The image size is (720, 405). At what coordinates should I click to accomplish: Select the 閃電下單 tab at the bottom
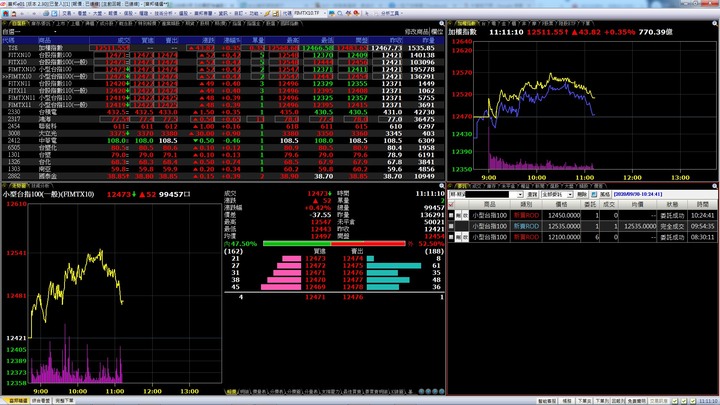64,401
